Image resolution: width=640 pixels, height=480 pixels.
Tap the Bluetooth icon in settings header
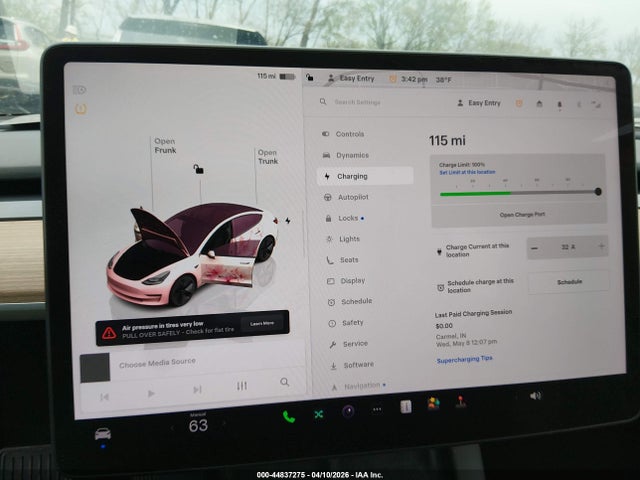point(579,105)
